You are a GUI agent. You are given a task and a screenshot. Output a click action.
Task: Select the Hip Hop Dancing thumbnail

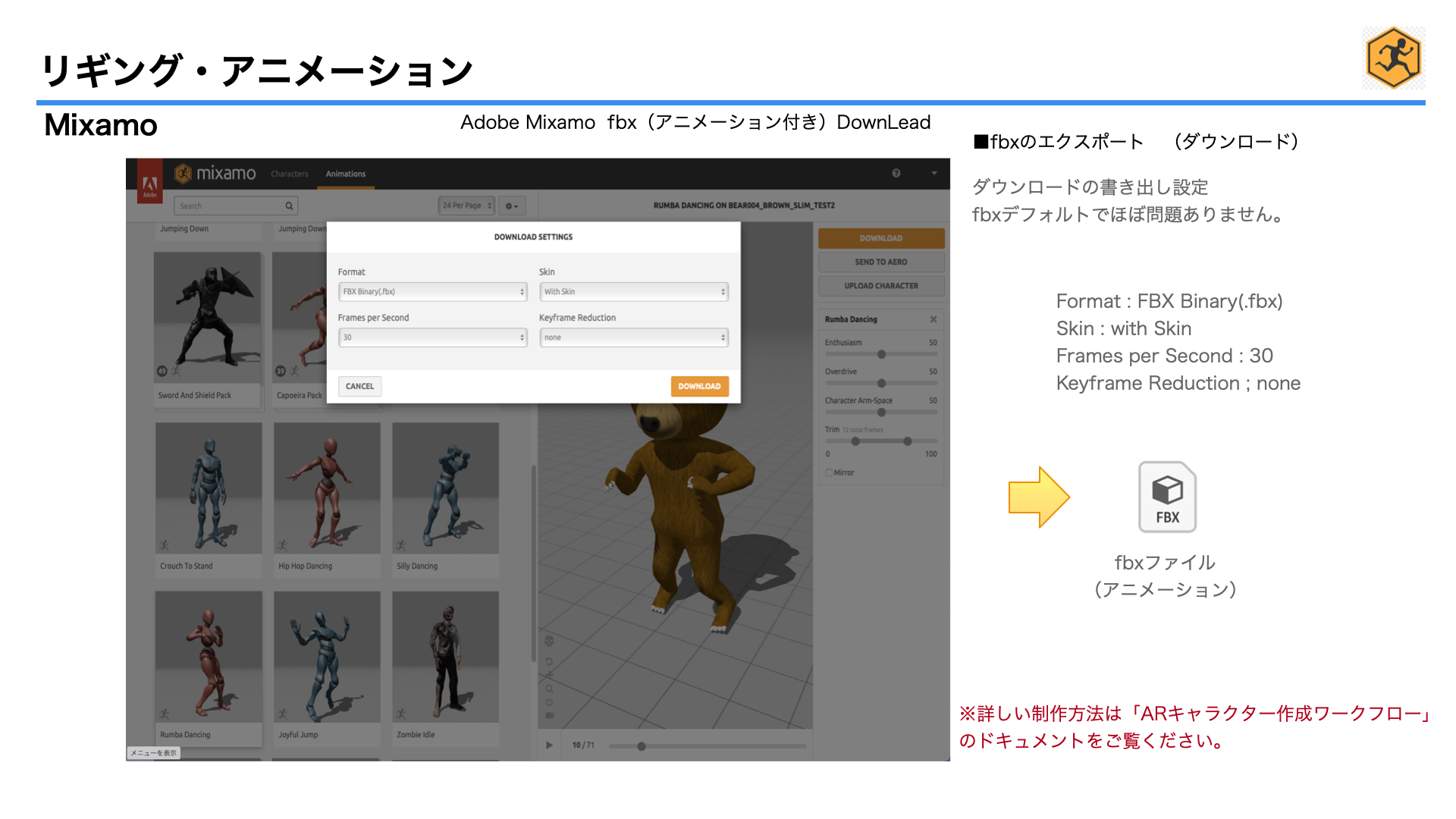327,488
